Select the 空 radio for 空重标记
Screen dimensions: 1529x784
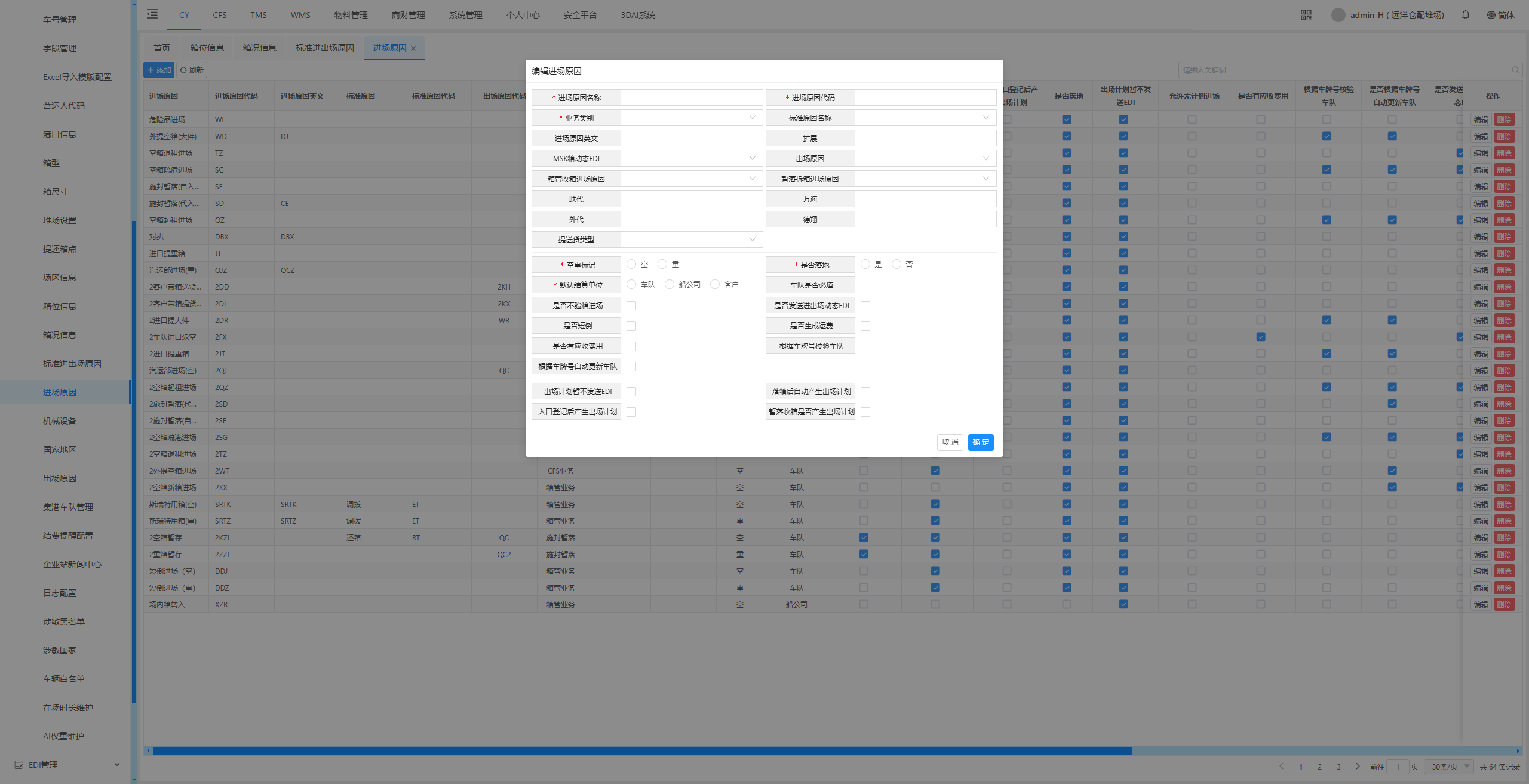[x=631, y=264]
